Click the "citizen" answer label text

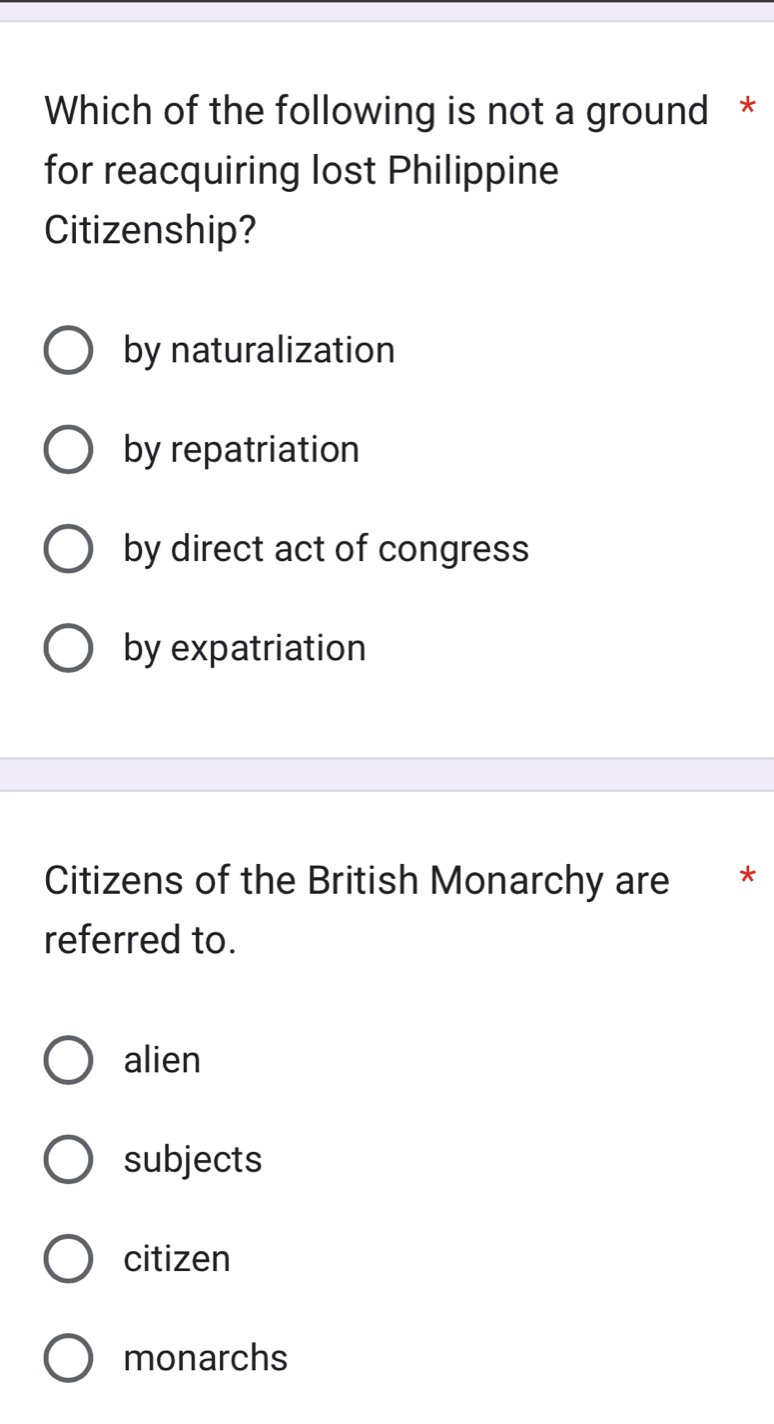point(177,1258)
